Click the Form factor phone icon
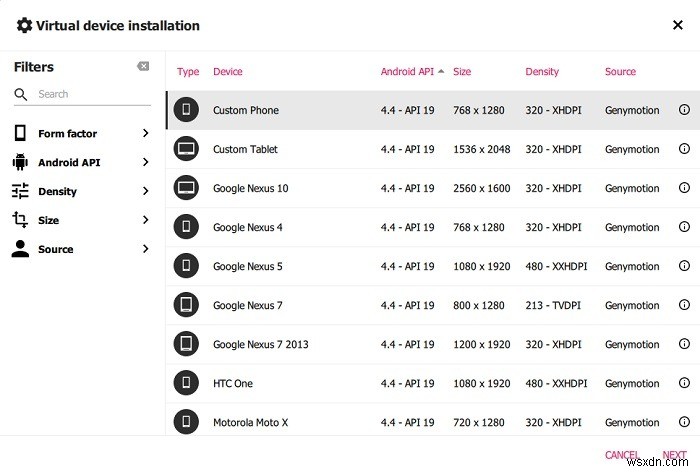Screen dimensions: 700x472 pos(20,133)
